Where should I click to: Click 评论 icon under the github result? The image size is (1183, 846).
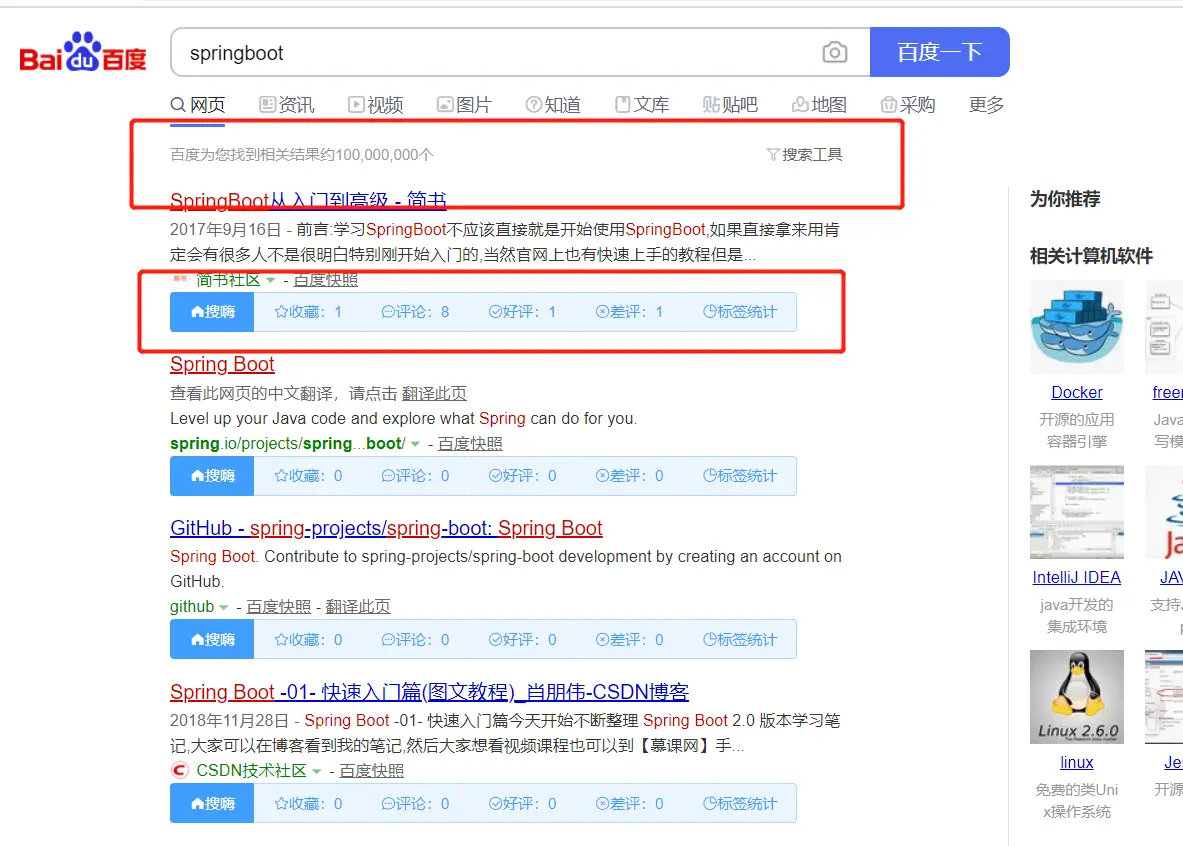tap(388, 639)
